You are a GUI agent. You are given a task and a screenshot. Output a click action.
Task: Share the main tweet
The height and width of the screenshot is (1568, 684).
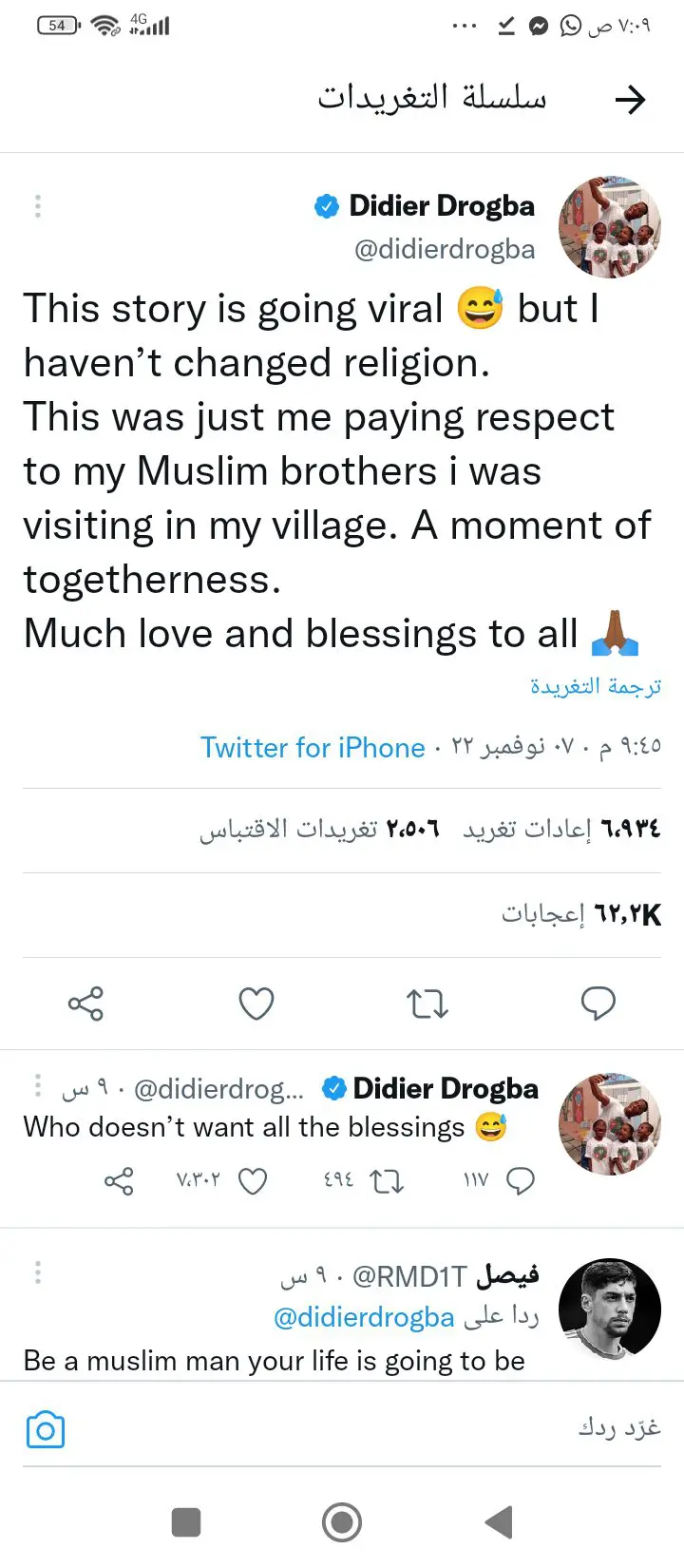coord(85,1004)
